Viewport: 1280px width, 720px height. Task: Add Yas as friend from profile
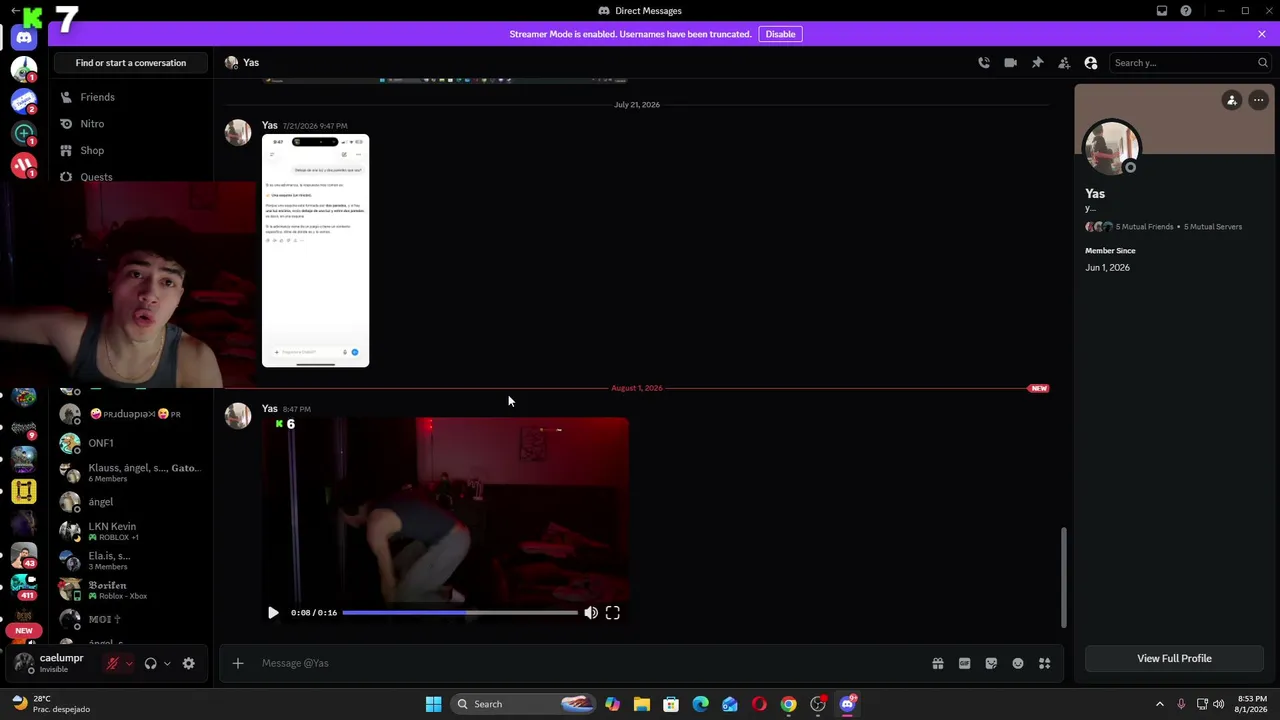click(x=1232, y=100)
